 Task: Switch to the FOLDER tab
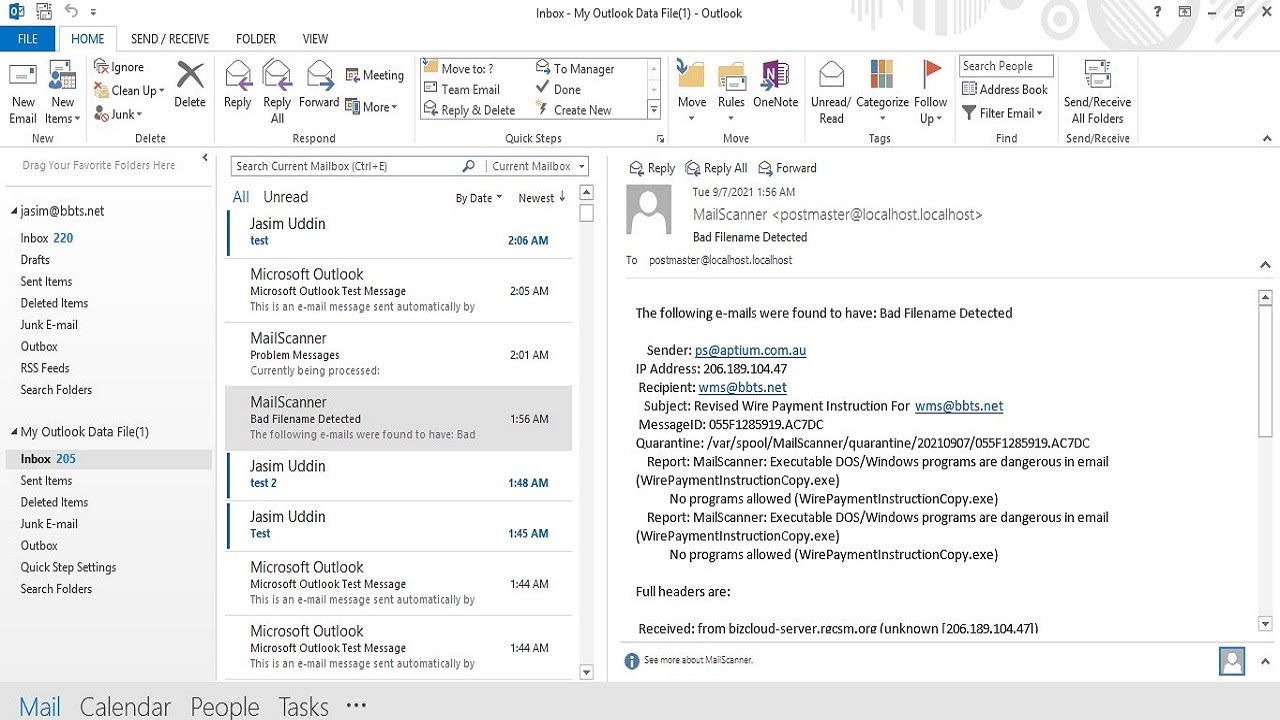pos(256,39)
